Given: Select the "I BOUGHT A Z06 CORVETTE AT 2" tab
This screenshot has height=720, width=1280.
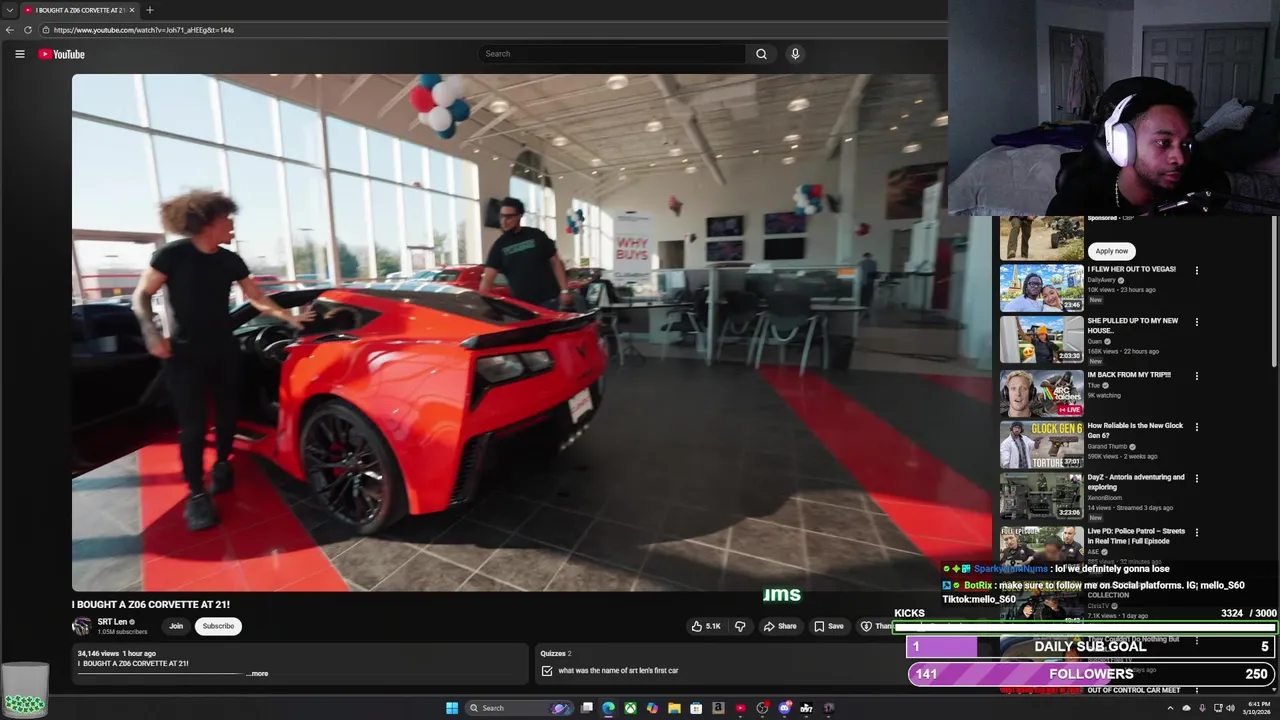Looking at the screenshot, I should (78, 10).
